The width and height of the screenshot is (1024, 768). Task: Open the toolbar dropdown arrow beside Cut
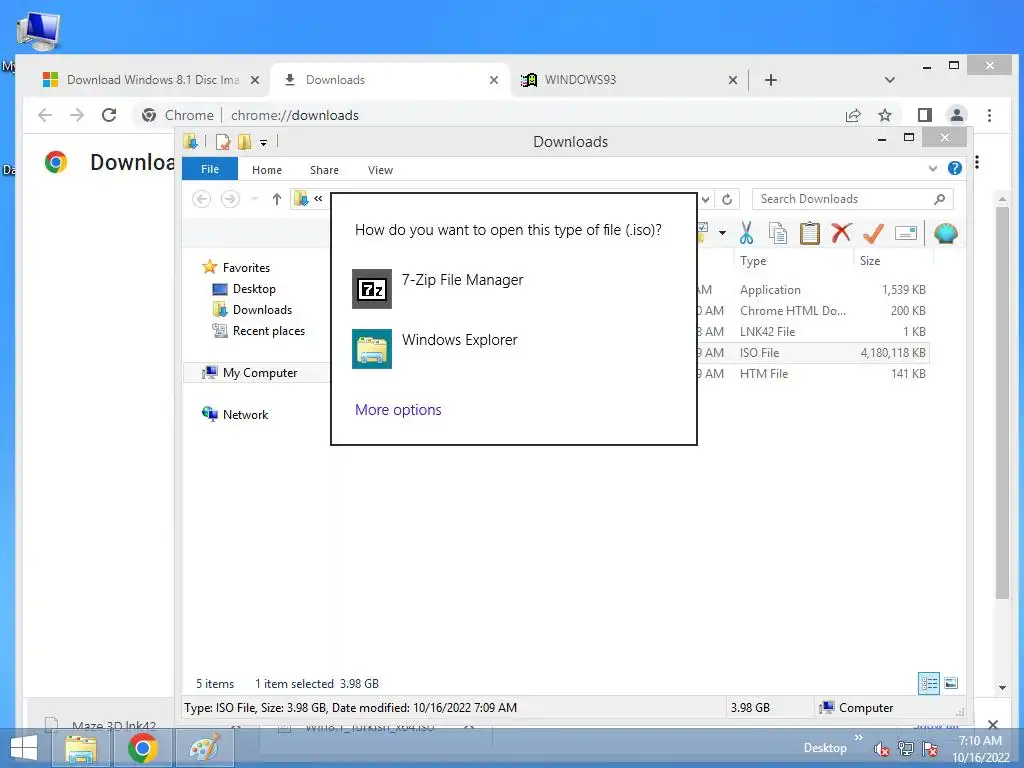pos(722,232)
